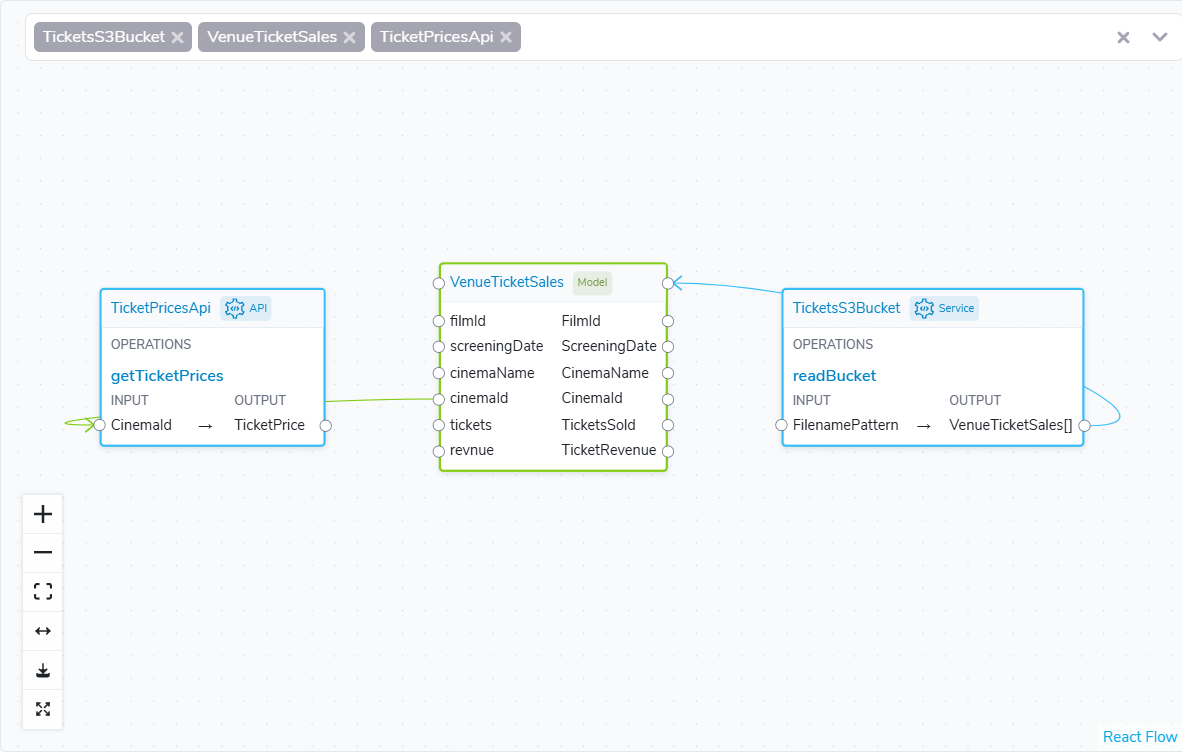Click the fullscreen expand arrows icon
Screen dimensions: 1182x752
click(43, 709)
